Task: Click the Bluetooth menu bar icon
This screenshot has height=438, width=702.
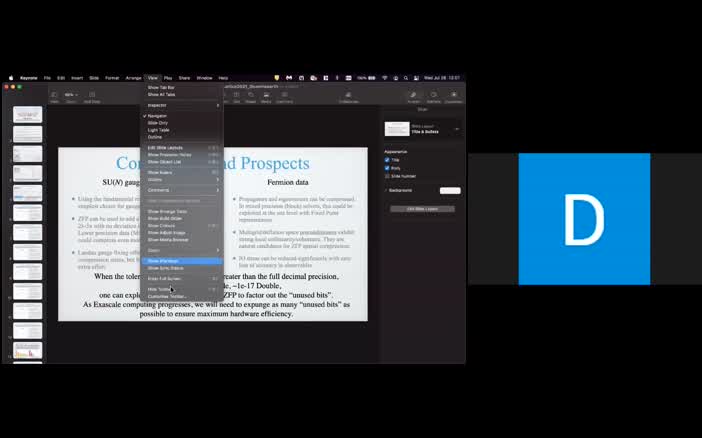Action: tap(337, 78)
